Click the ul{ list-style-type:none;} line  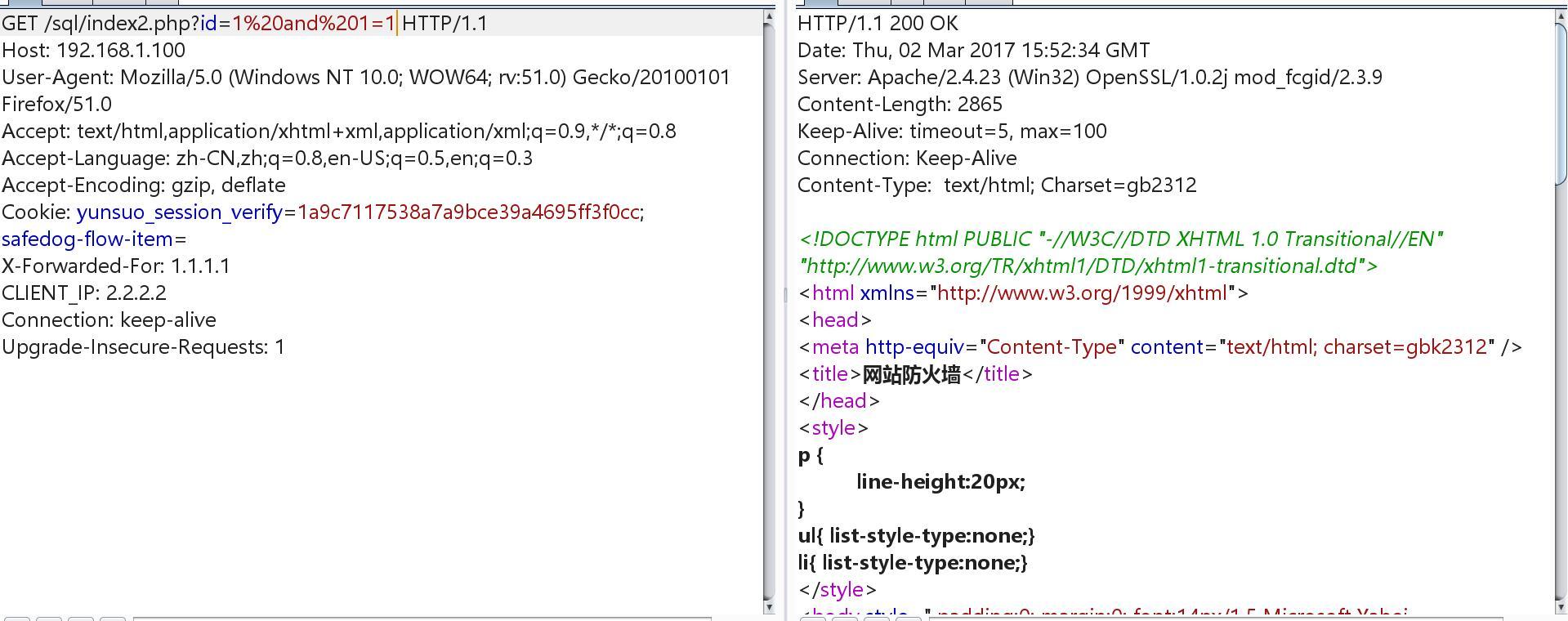(x=917, y=535)
